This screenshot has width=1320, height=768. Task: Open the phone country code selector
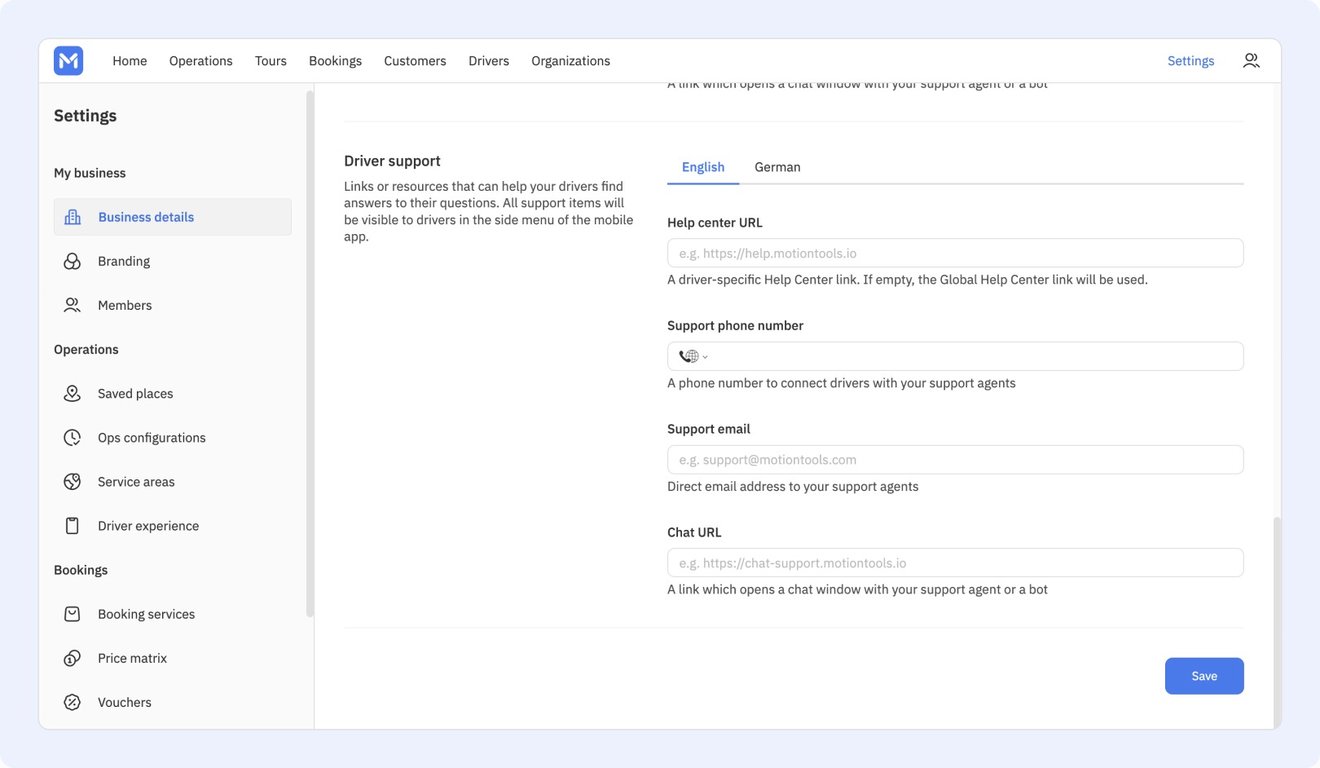[x=693, y=356]
